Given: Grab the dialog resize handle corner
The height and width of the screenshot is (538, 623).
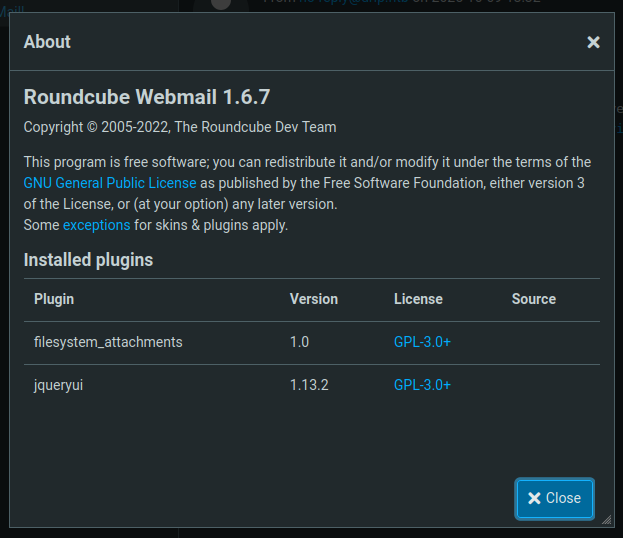Looking at the screenshot, I should click(x=607, y=520).
